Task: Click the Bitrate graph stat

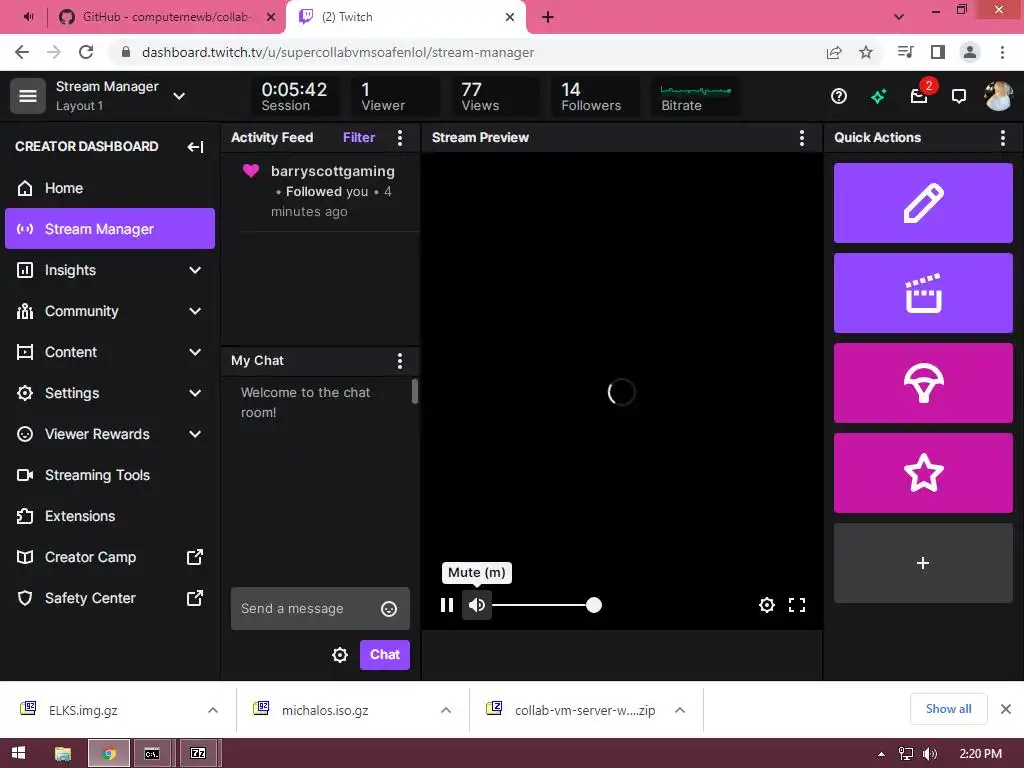Action: click(x=696, y=97)
